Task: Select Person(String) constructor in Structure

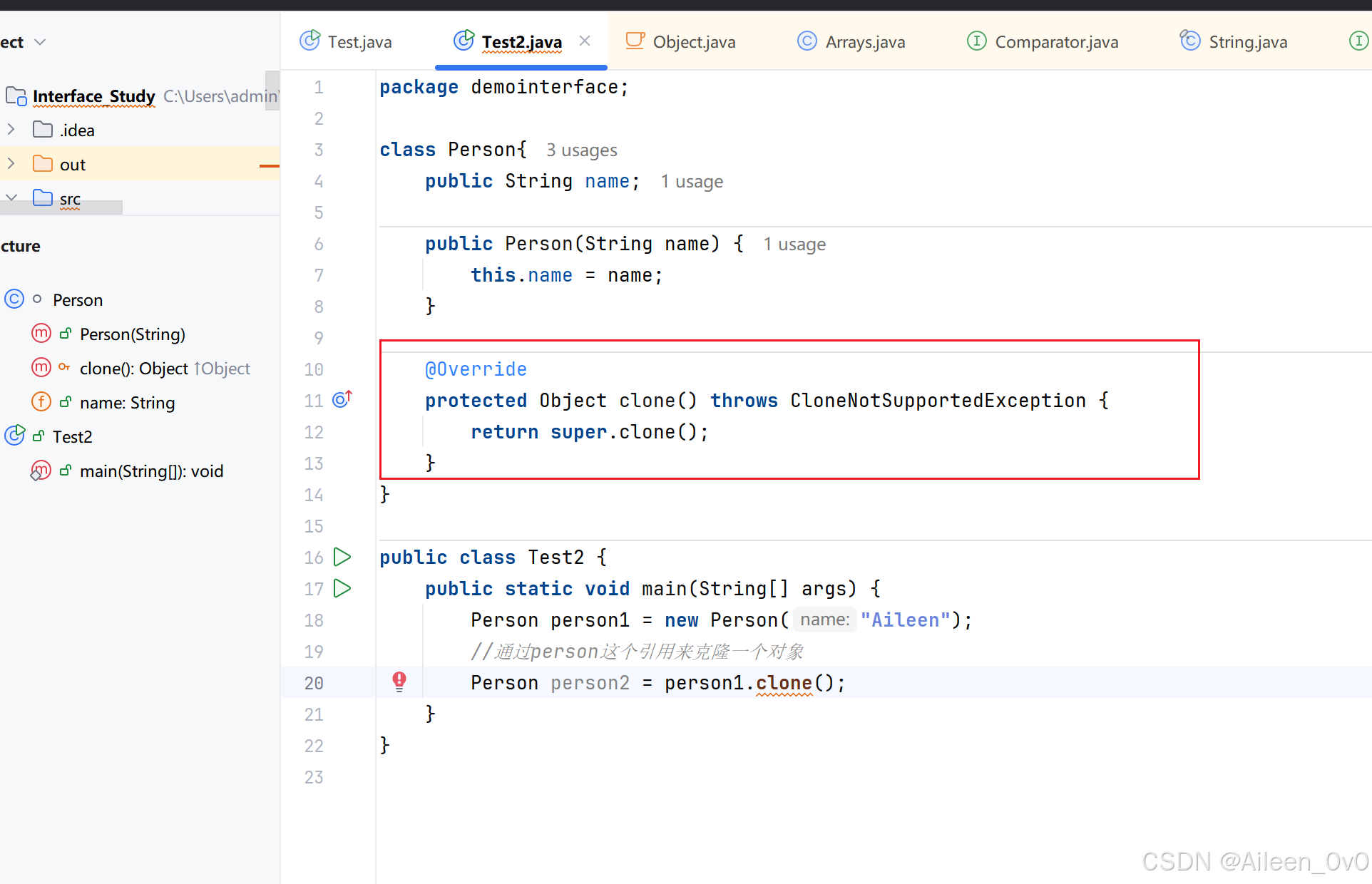Action: (132, 334)
